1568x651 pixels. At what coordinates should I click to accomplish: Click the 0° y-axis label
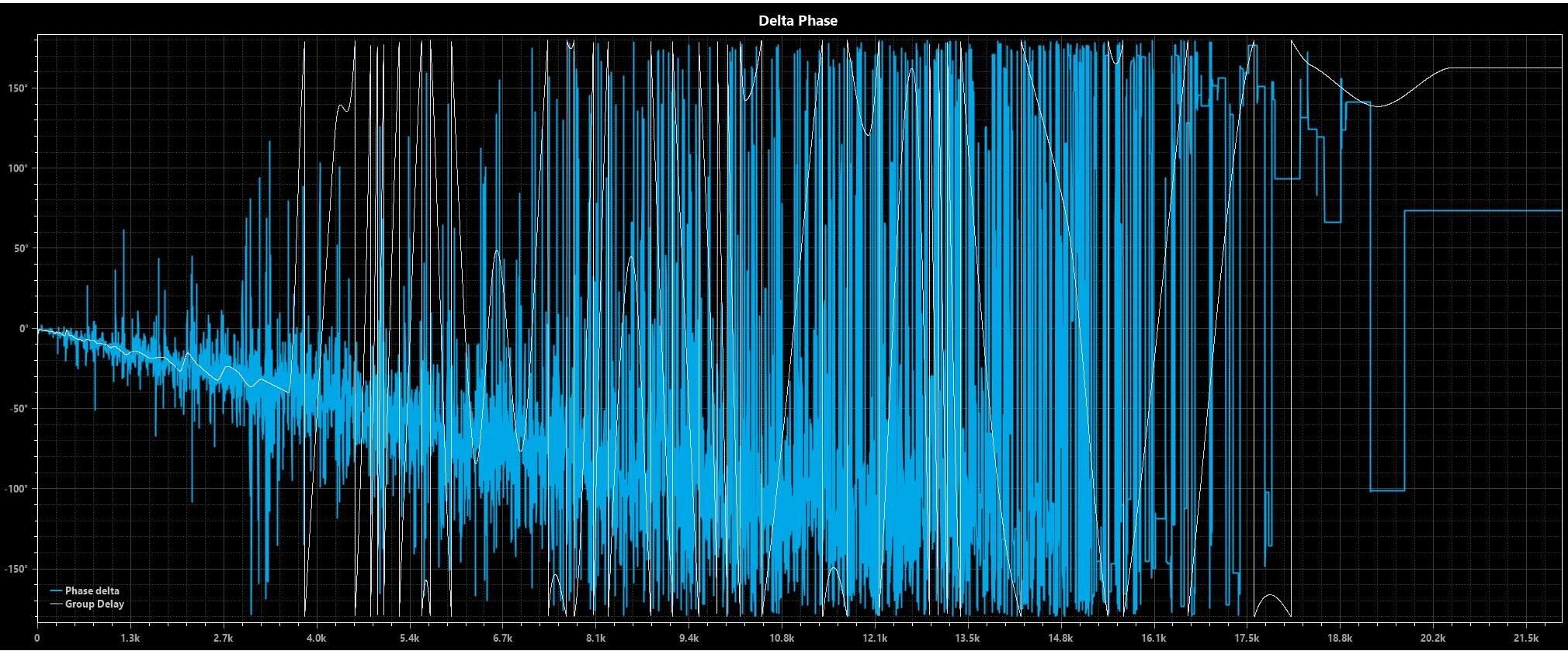click(x=23, y=328)
